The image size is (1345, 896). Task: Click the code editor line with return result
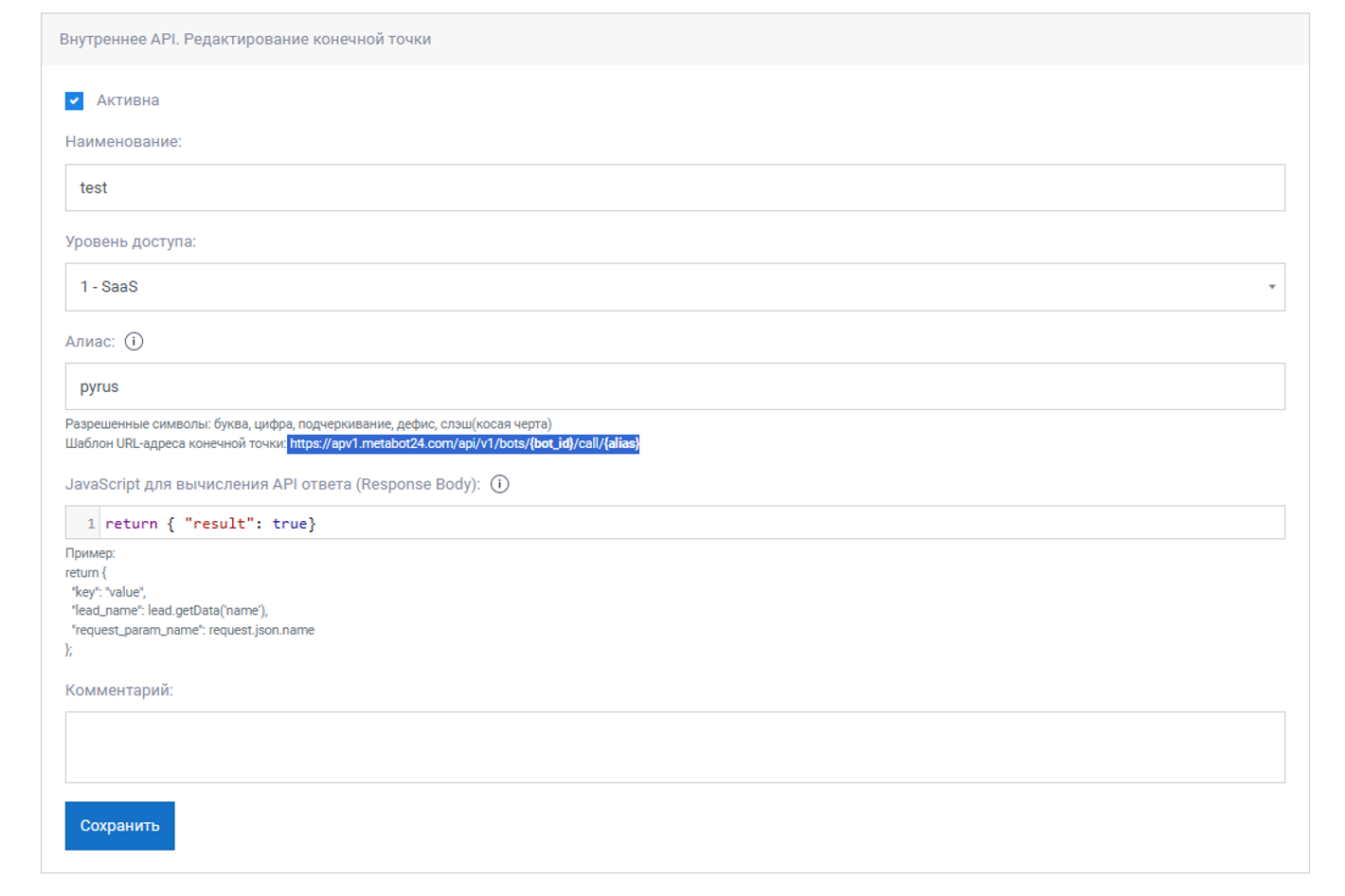click(691, 523)
